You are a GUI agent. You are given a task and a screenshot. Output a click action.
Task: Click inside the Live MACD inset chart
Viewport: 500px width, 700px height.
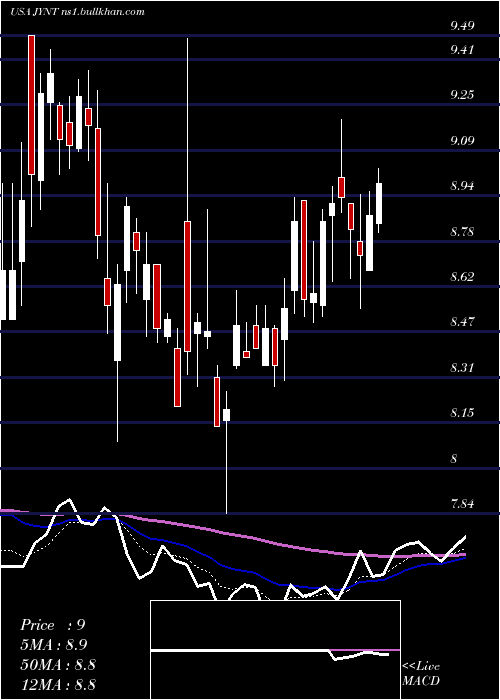pyautogui.click(x=275, y=650)
